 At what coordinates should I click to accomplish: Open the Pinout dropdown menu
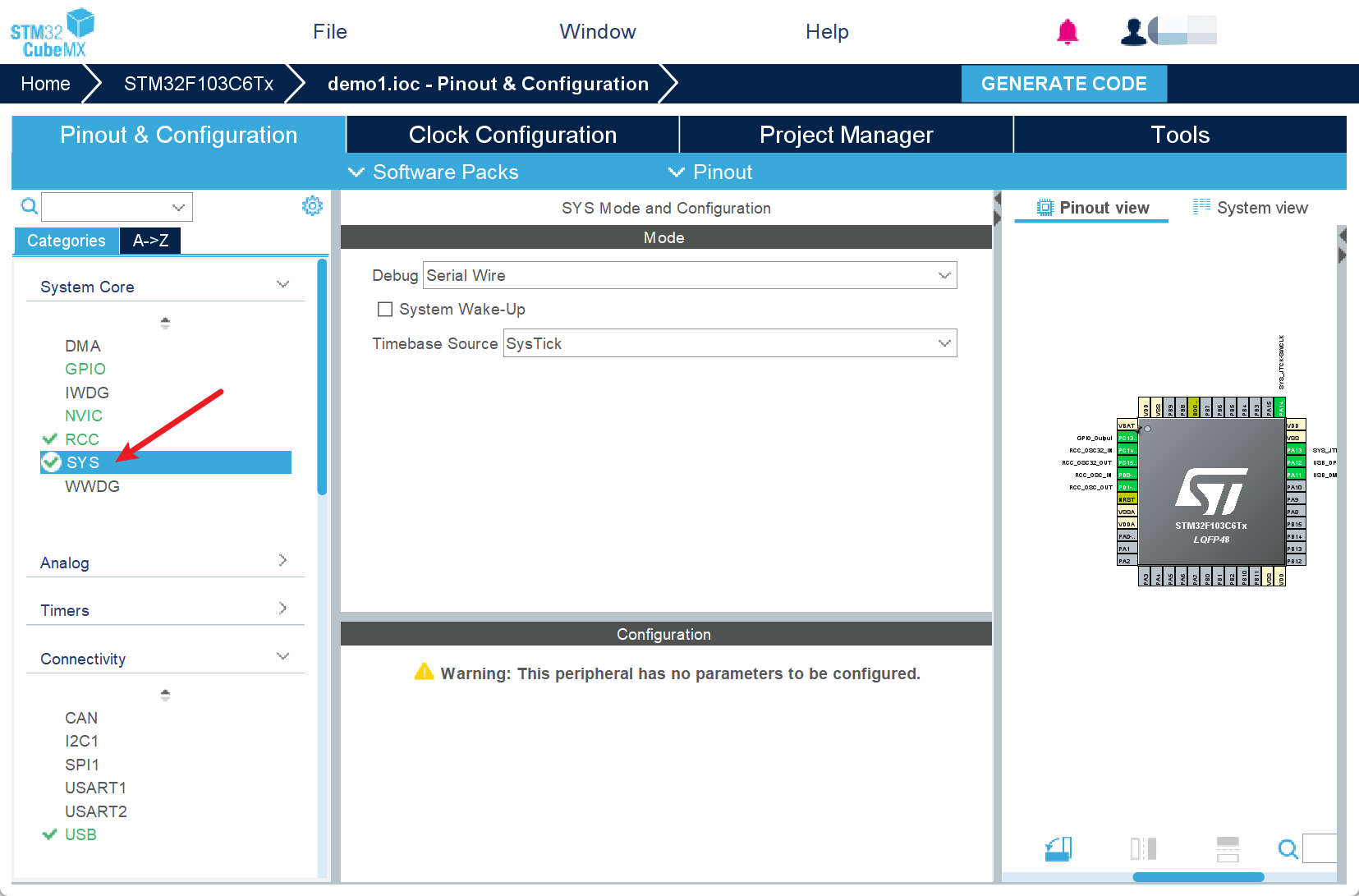pos(710,172)
